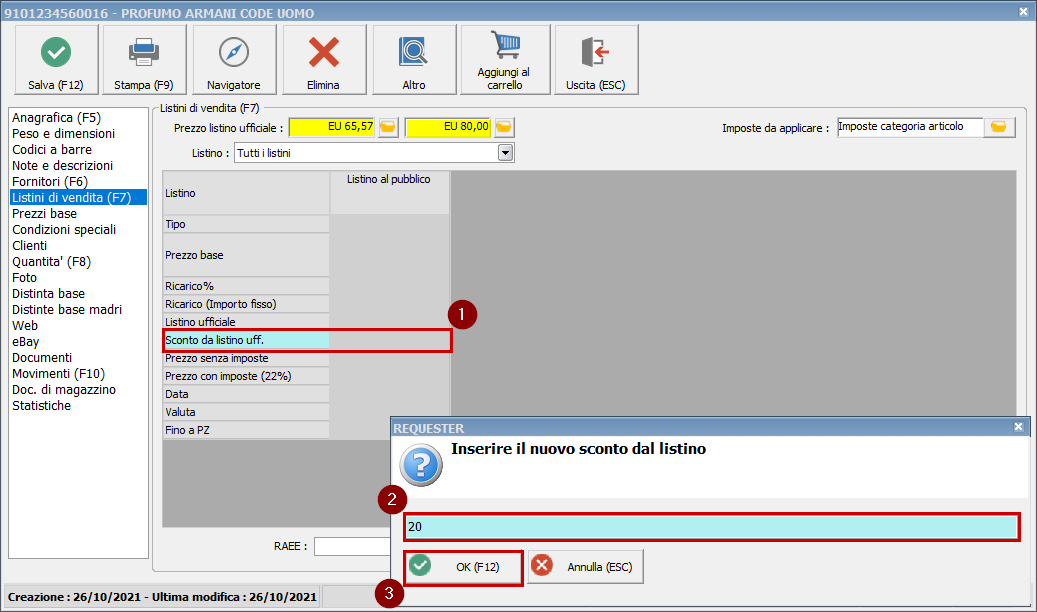Image resolution: width=1037 pixels, height=612 pixels.
Task: Click the green check on OK (F12)
Action: point(420,566)
